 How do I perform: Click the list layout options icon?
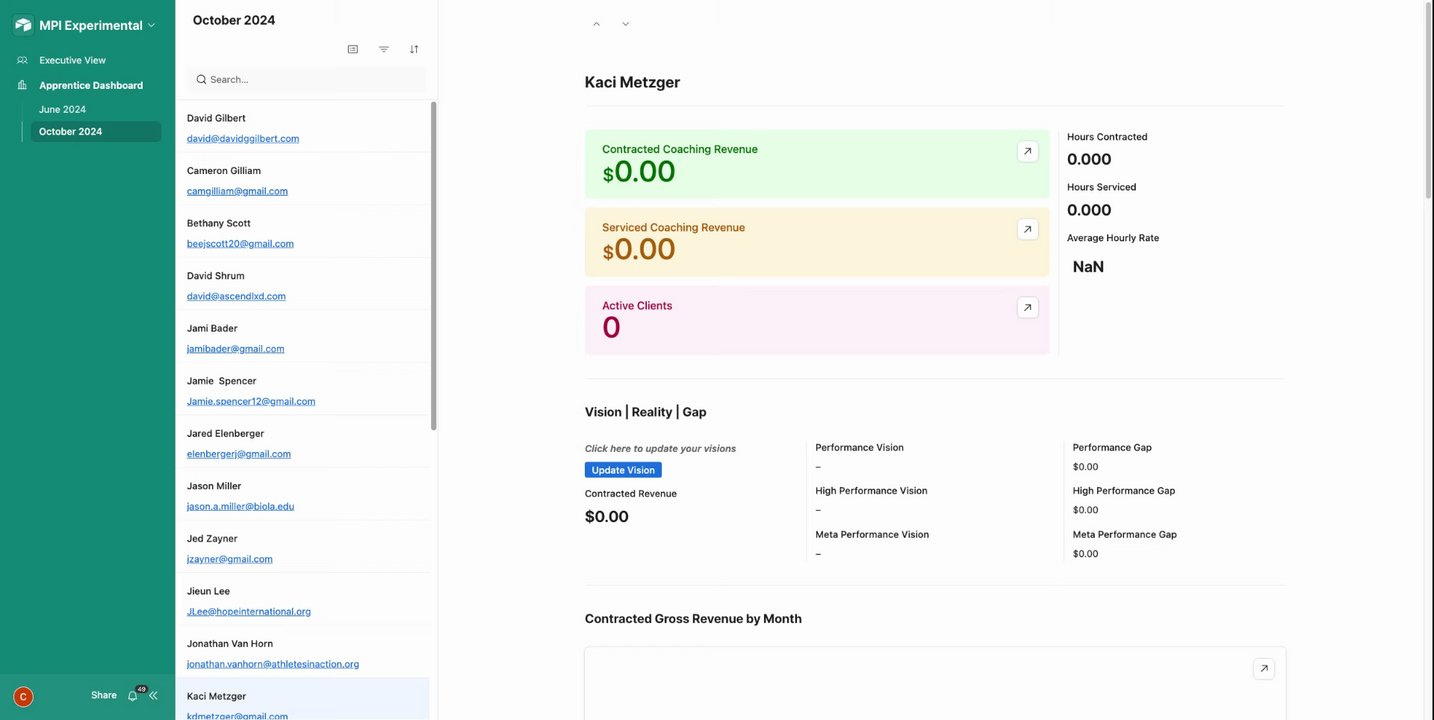[353, 49]
